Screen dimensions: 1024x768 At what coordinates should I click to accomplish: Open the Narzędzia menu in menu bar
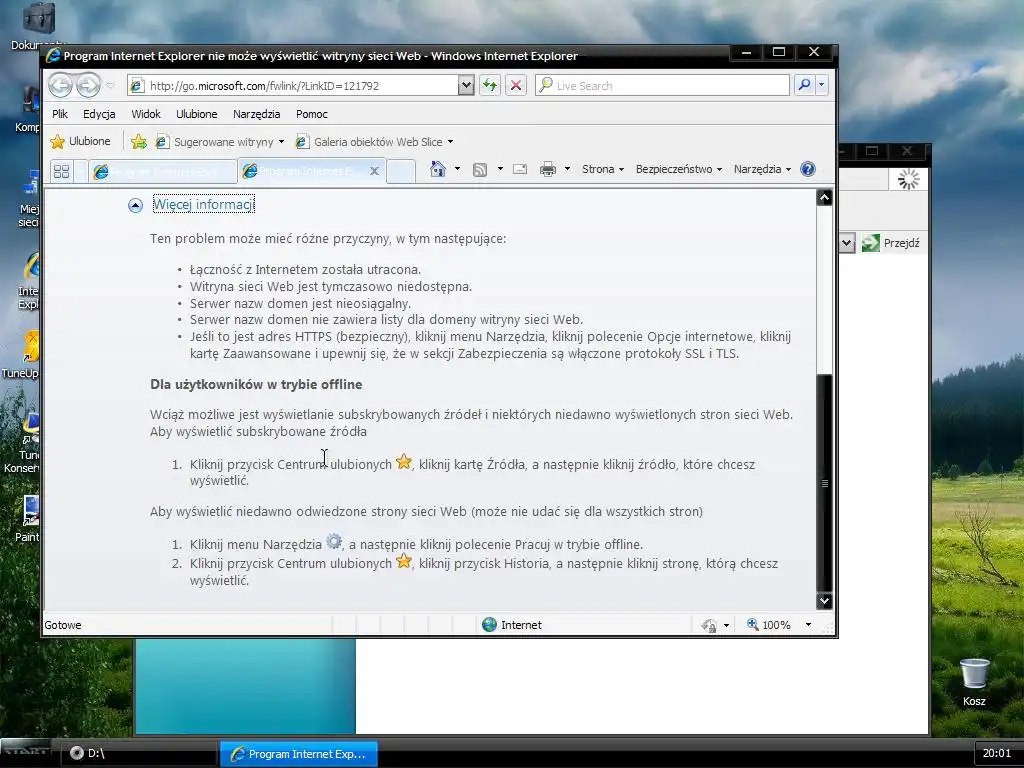tap(257, 114)
